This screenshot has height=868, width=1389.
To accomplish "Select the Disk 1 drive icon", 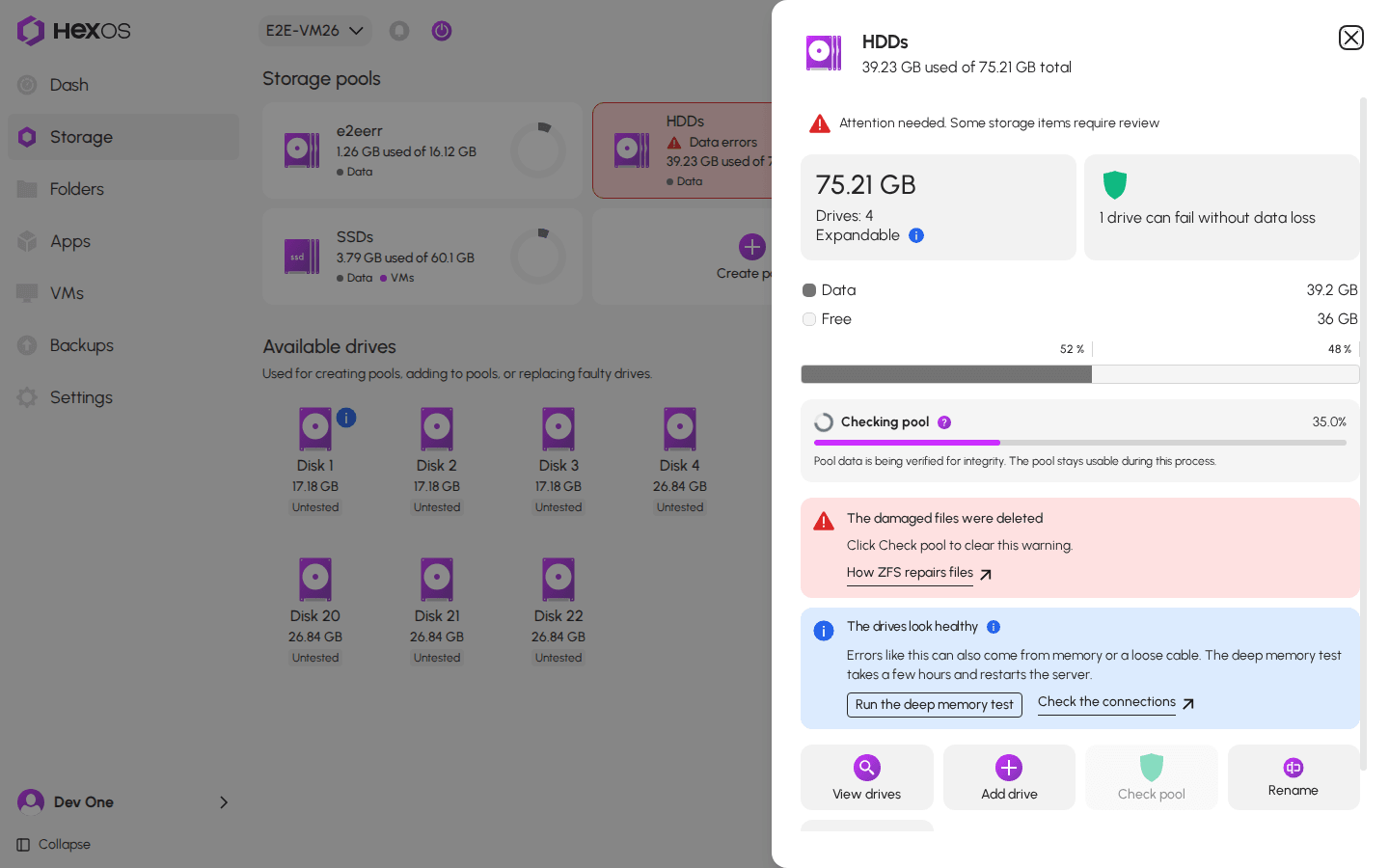I will click(315, 429).
